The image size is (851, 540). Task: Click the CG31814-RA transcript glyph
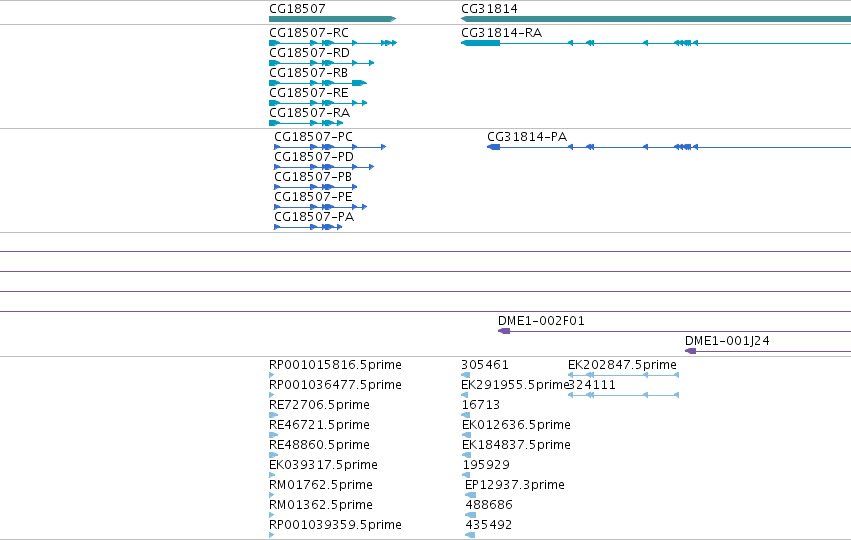click(656, 43)
